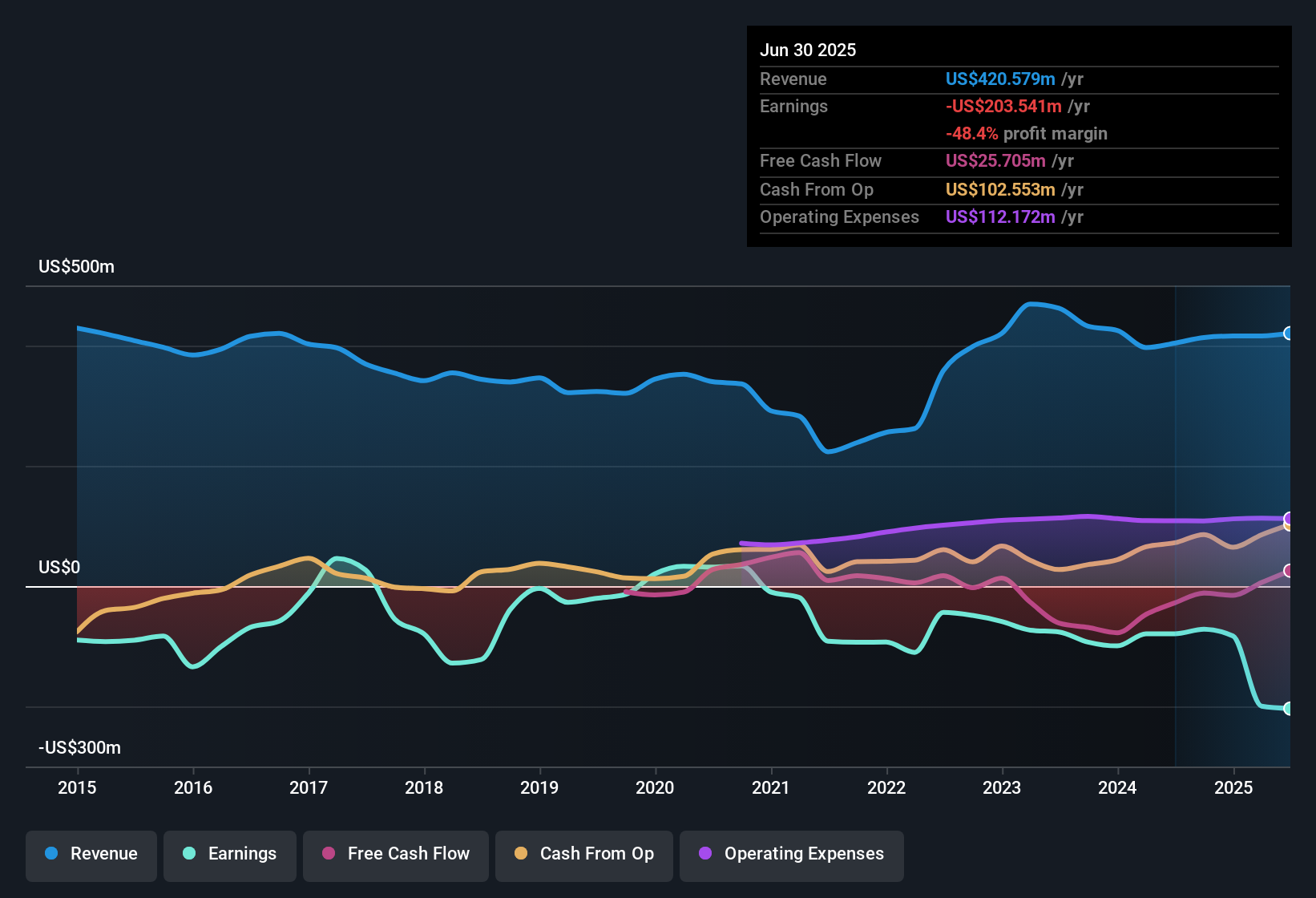Click the purple Operating Expenses legend dot
This screenshot has height=898, width=1316.
(x=704, y=854)
